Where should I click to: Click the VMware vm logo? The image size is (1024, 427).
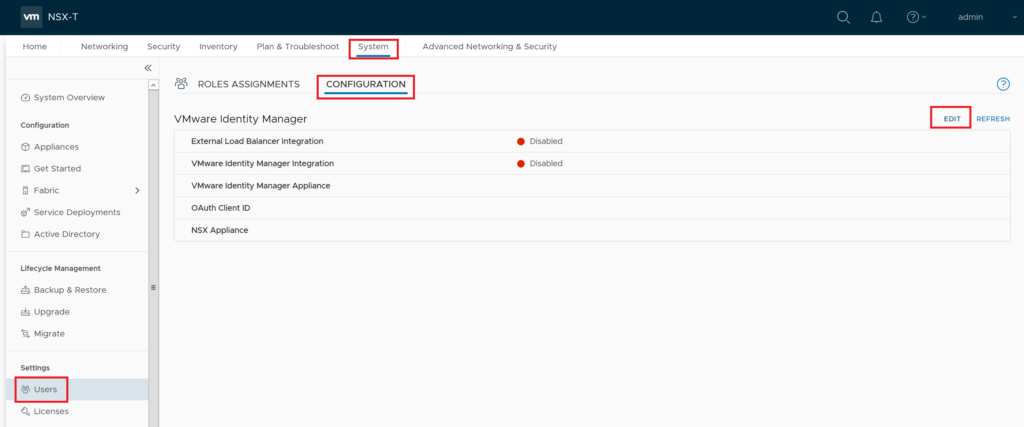click(31, 17)
